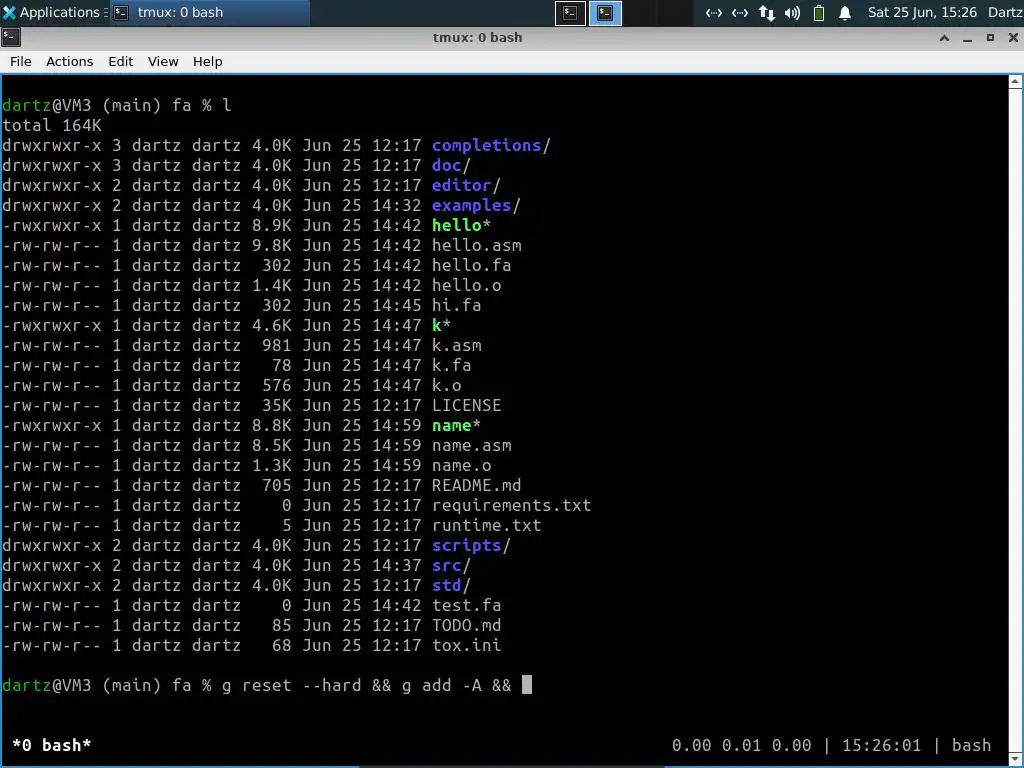Image resolution: width=1024 pixels, height=768 pixels.
Task: Open the notification bell
Action: click(845, 13)
